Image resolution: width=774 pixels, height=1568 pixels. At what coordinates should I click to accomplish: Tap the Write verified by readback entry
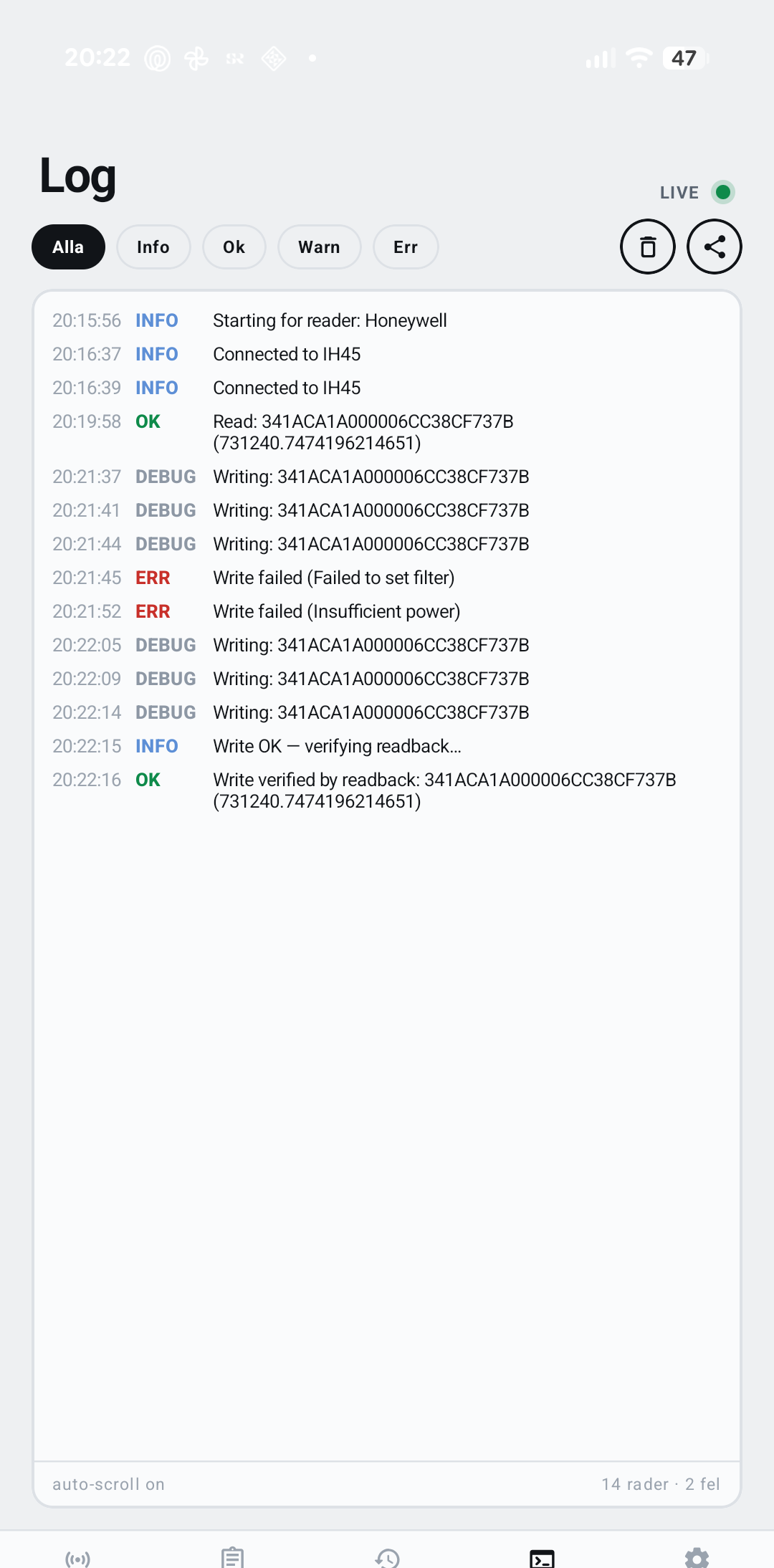[387, 790]
